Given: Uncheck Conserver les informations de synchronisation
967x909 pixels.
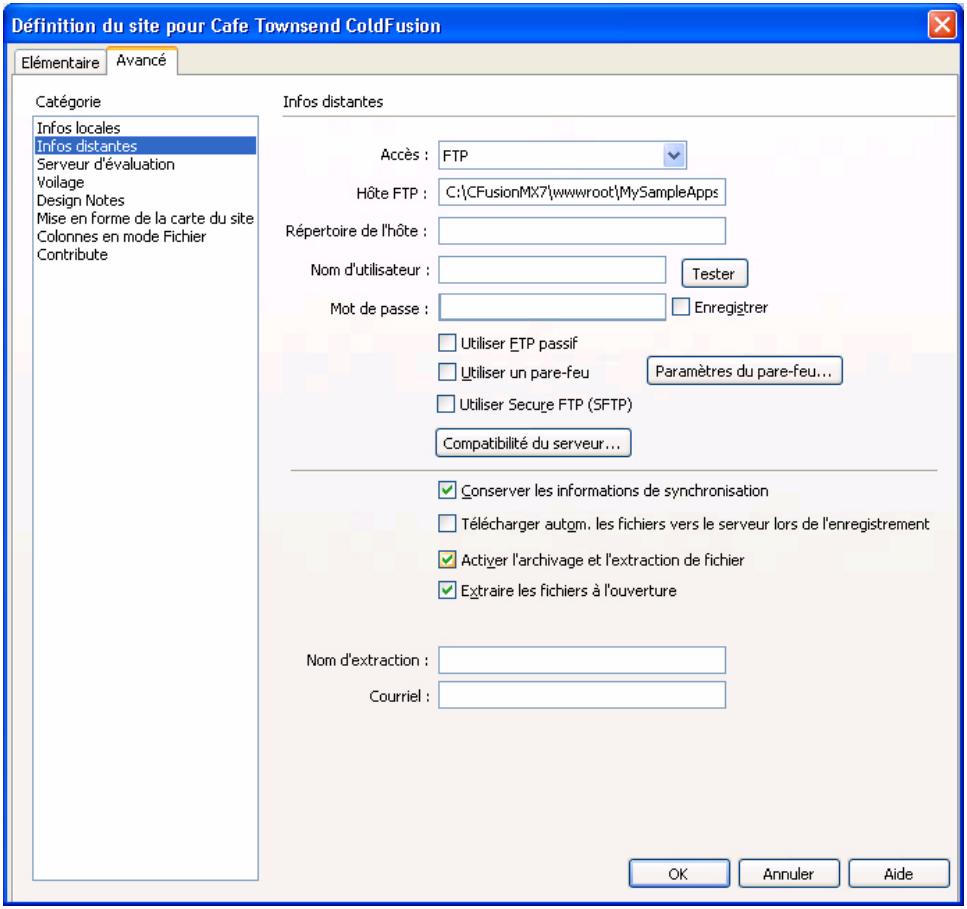Looking at the screenshot, I should [x=446, y=490].
